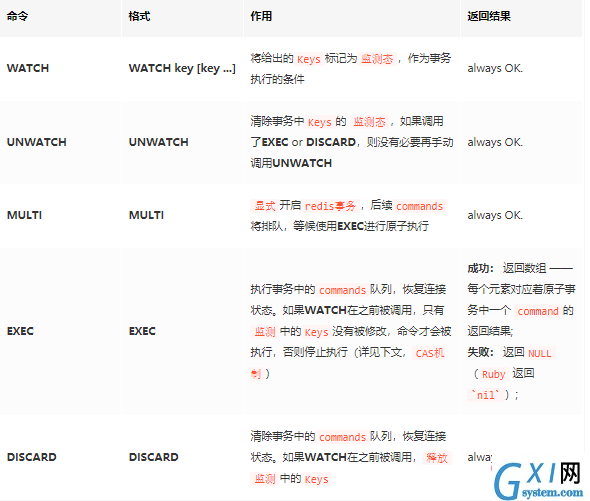Click '成功:' label in EXEC result
This screenshot has width=590, height=501.
tap(480, 268)
